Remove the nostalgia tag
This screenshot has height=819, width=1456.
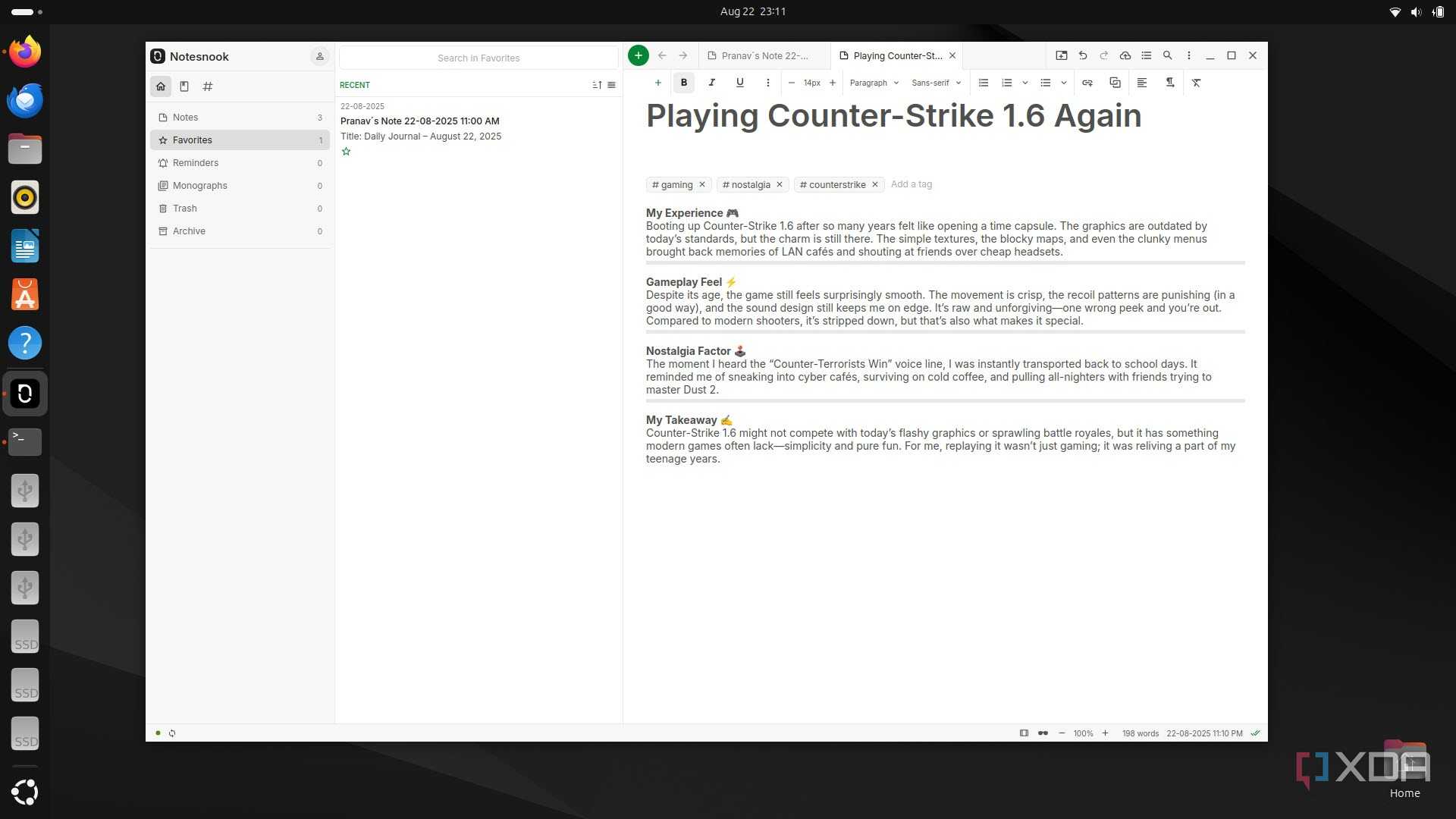[x=779, y=184]
